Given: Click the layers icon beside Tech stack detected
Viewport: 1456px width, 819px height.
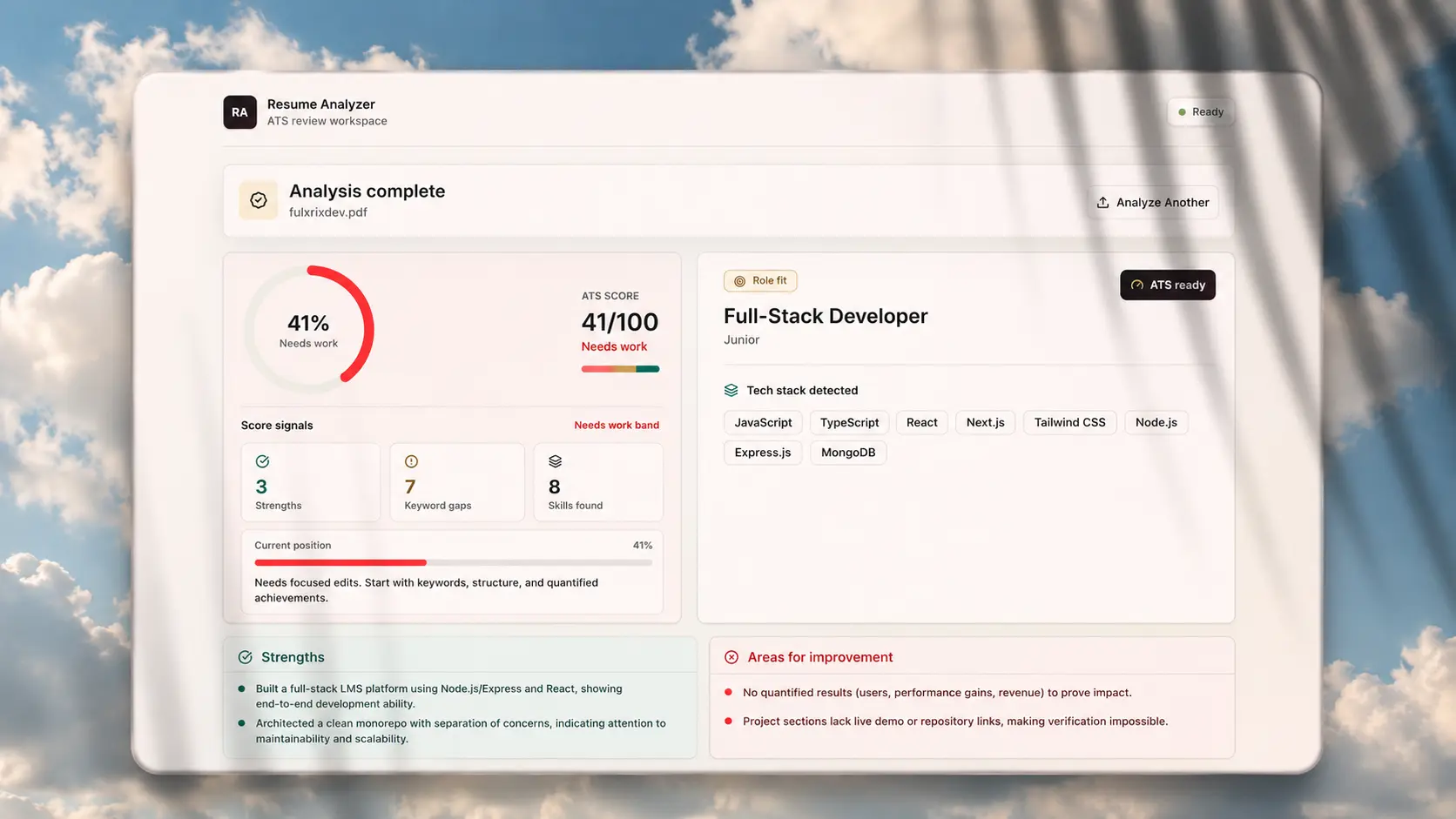Looking at the screenshot, I should point(731,390).
